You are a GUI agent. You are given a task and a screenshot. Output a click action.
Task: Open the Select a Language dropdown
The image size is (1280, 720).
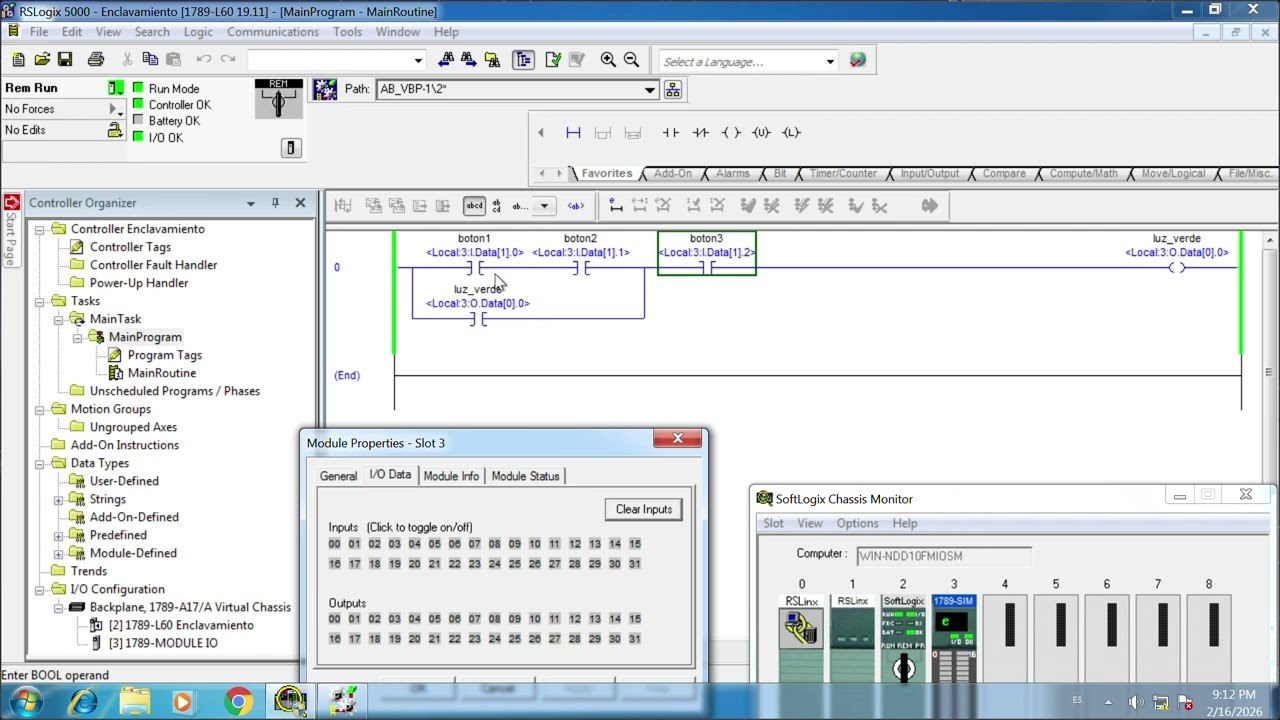[829, 62]
